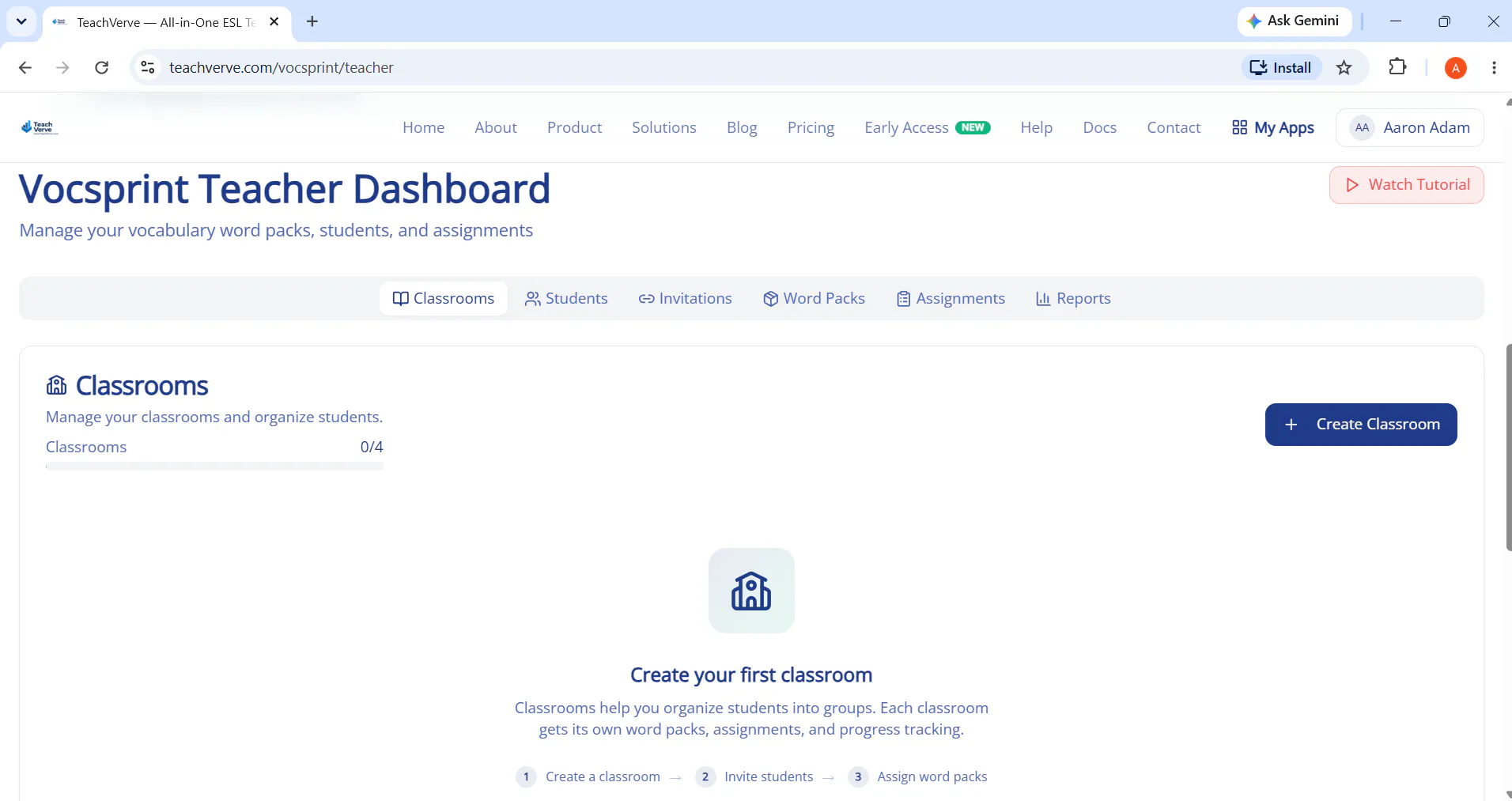Click the 'Assign word packs' step text
Viewport: 1512px width, 801px height.
pyautogui.click(x=932, y=776)
